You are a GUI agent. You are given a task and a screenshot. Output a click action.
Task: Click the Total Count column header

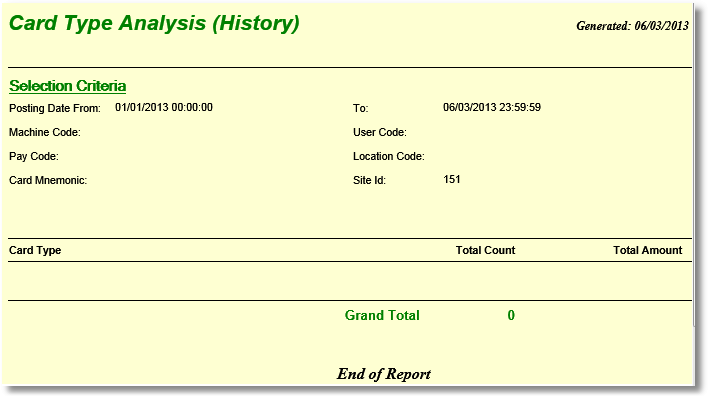pos(485,250)
